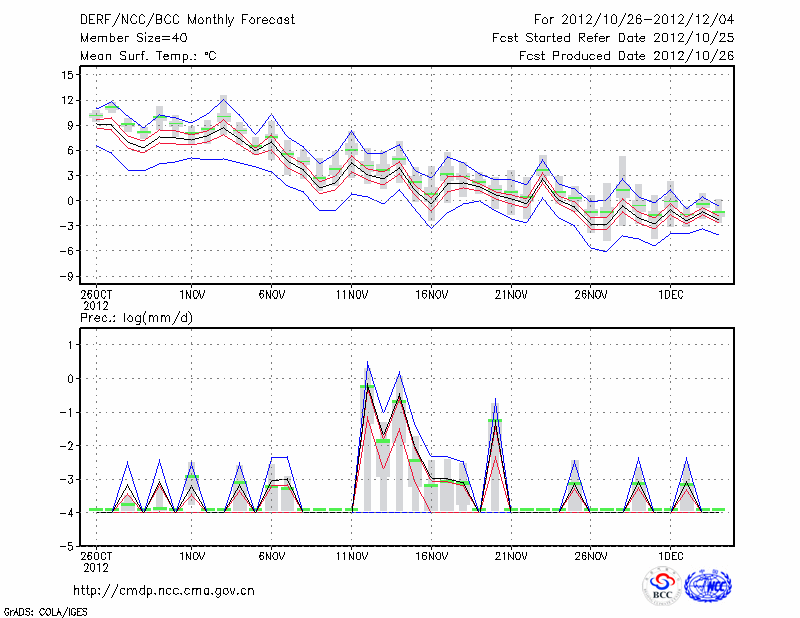This screenshot has height=618, width=800.
Task: Click the NCC globe logo
Action: (x=708, y=587)
